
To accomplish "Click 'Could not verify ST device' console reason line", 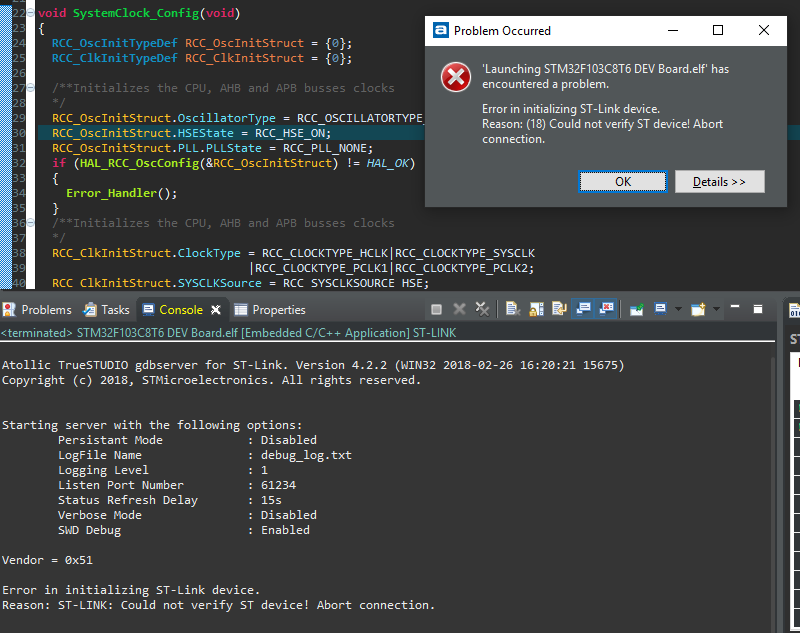I will 218,605.
